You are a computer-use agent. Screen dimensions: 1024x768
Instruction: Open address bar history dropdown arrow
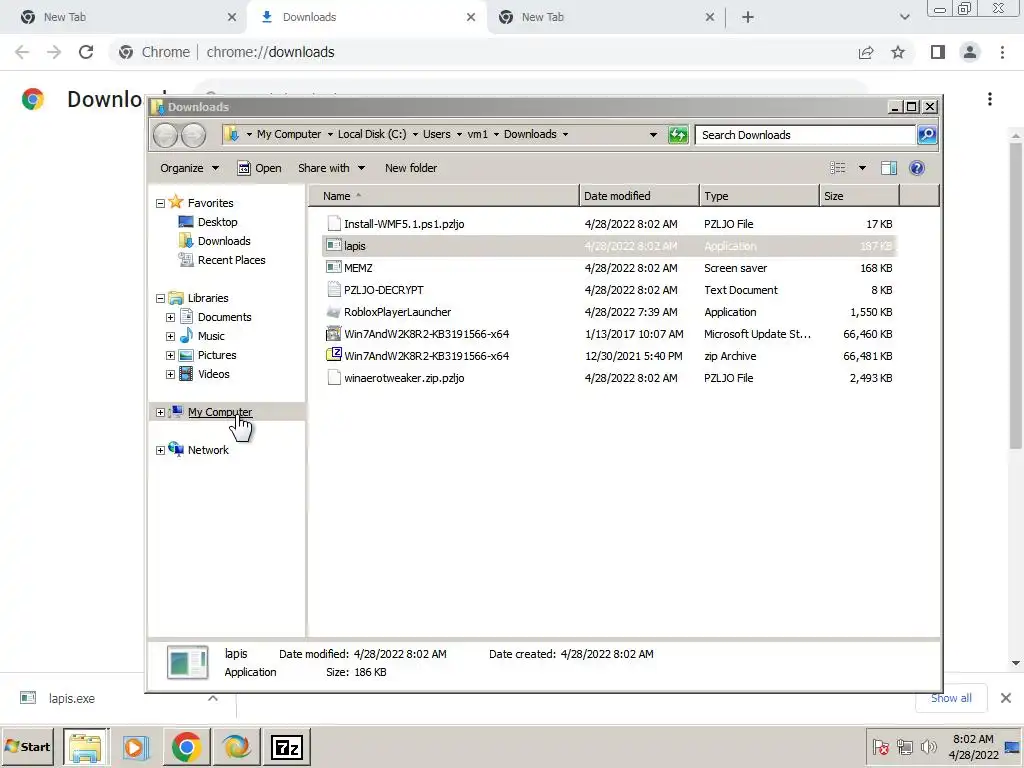coord(653,135)
